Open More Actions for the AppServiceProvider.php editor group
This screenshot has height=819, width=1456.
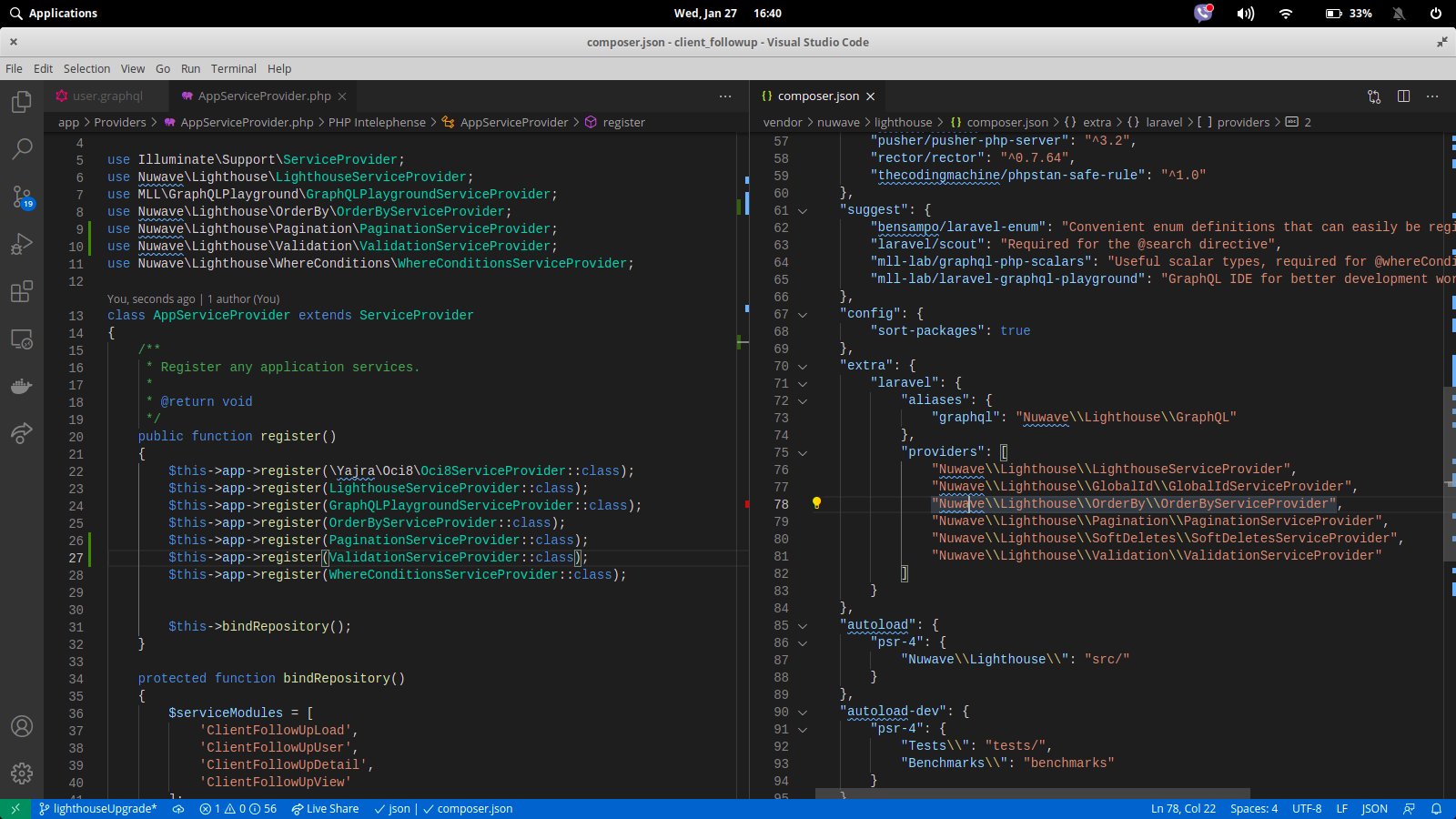tap(725, 96)
